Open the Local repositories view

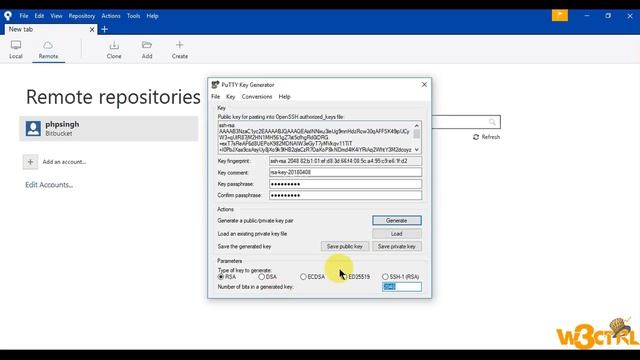coord(16,49)
